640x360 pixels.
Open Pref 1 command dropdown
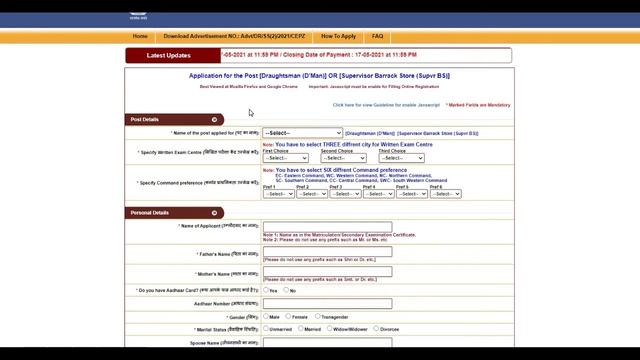278,194
